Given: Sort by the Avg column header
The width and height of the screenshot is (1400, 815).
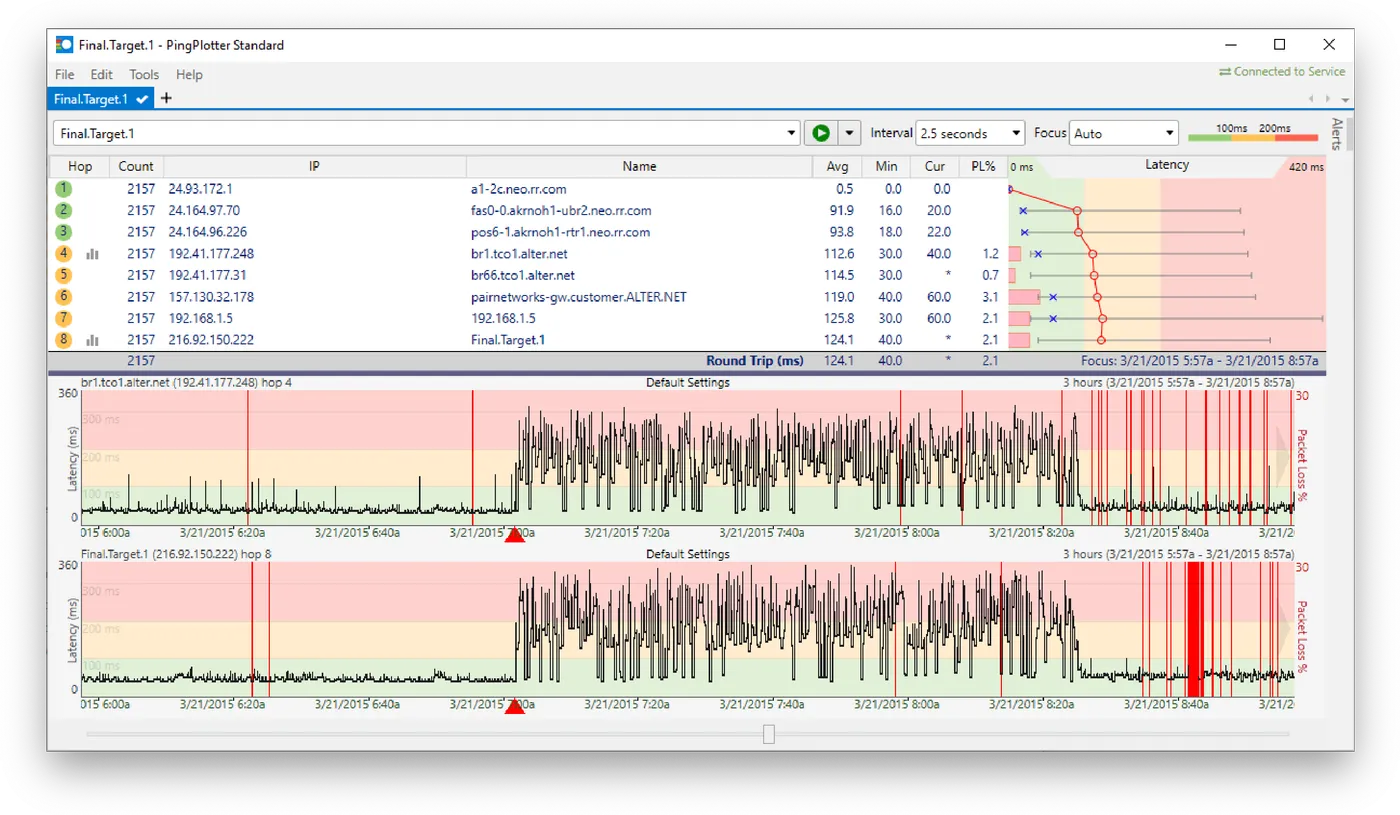Looking at the screenshot, I should (x=837, y=166).
